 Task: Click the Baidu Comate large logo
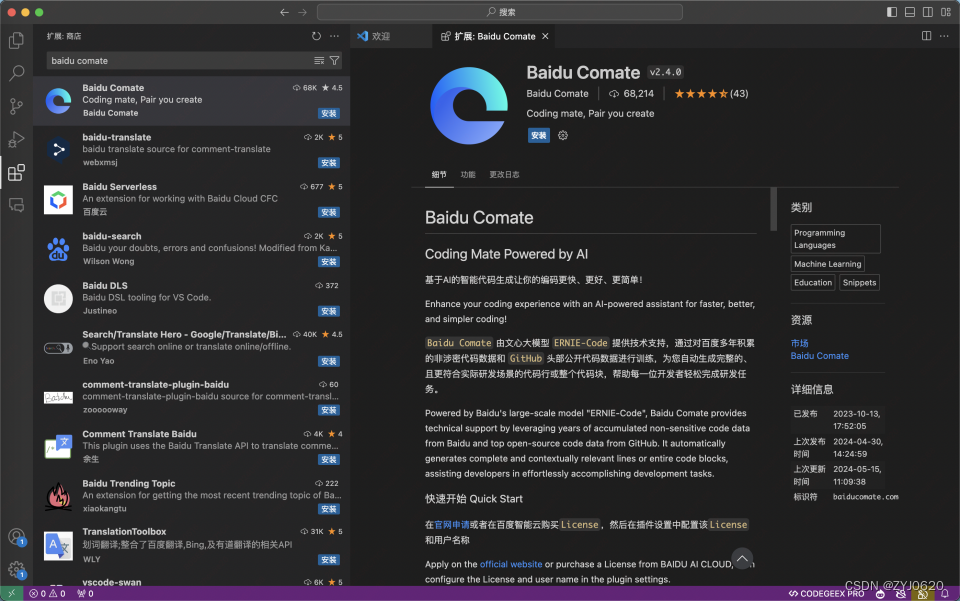469,105
